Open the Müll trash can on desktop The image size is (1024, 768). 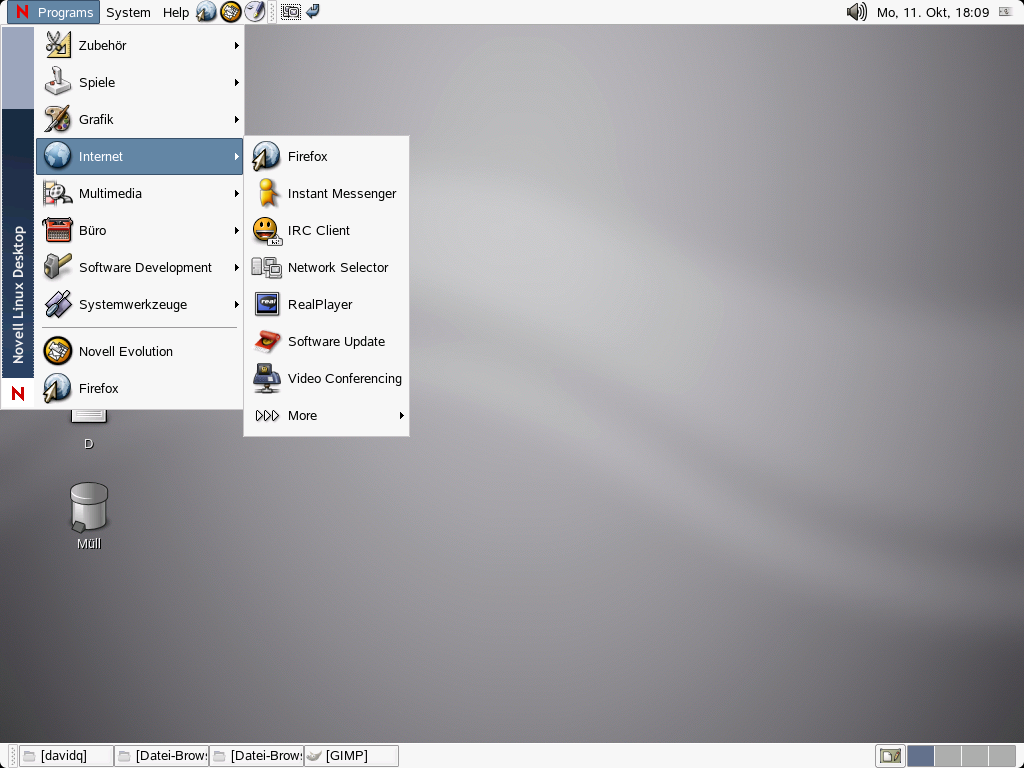[x=89, y=507]
